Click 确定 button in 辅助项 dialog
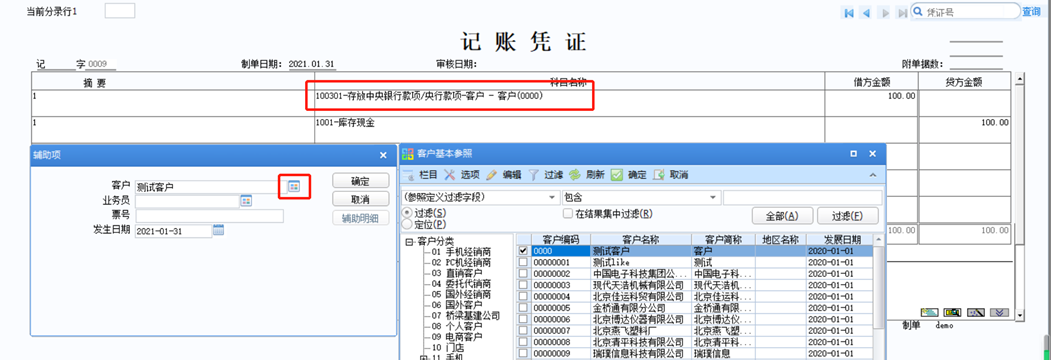Viewport: 1051px width, 360px height. [361, 181]
